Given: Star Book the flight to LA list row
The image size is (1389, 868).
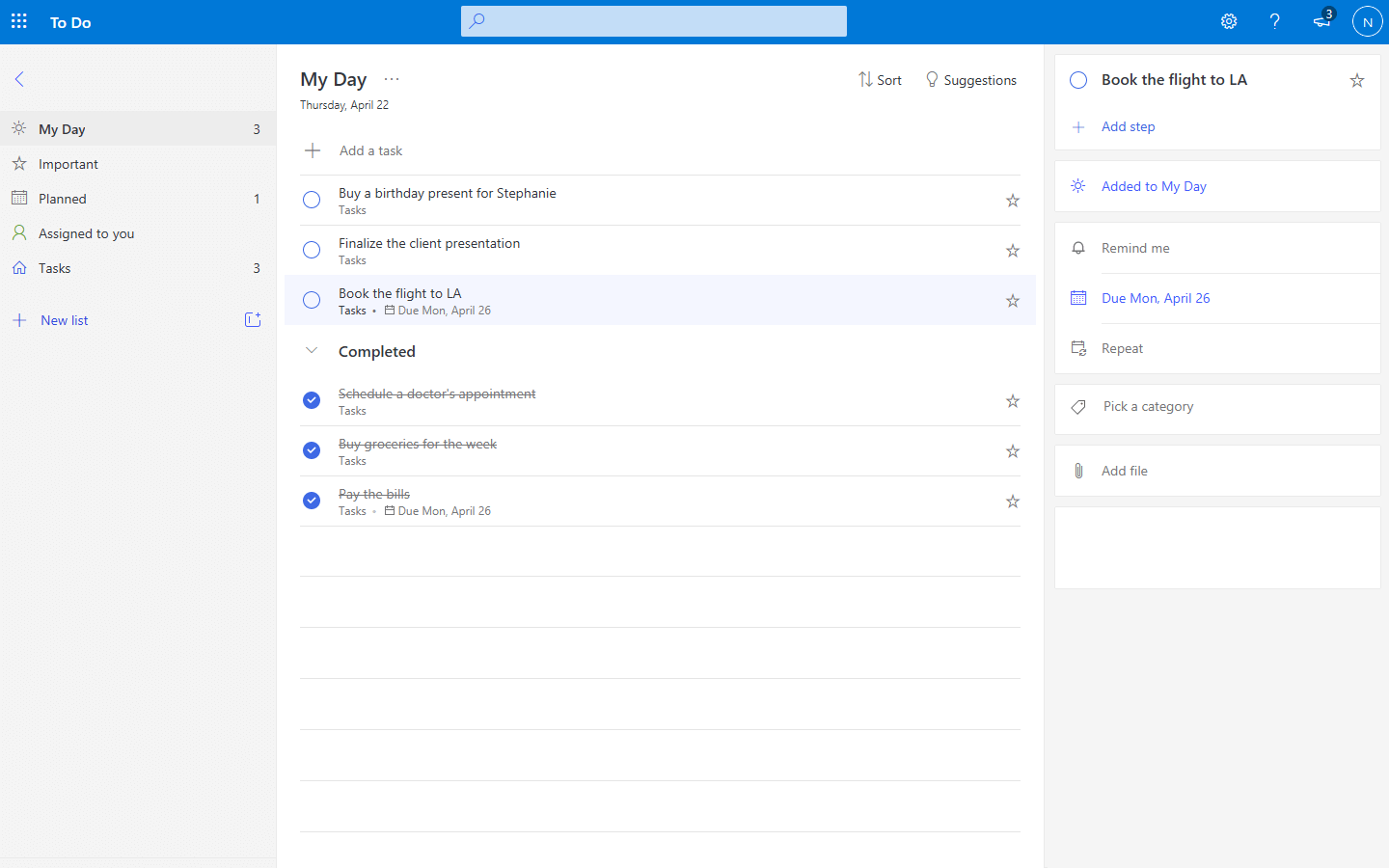Looking at the screenshot, I should (1013, 301).
